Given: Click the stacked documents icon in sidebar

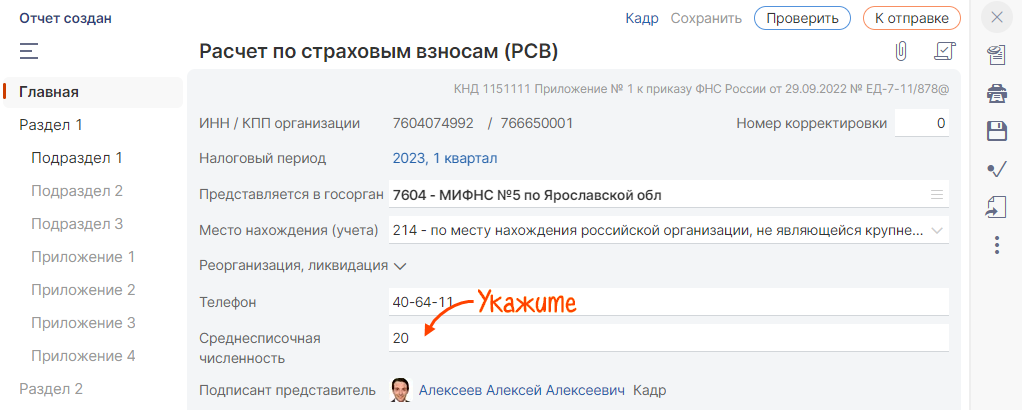Looking at the screenshot, I should click(x=997, y=56).
